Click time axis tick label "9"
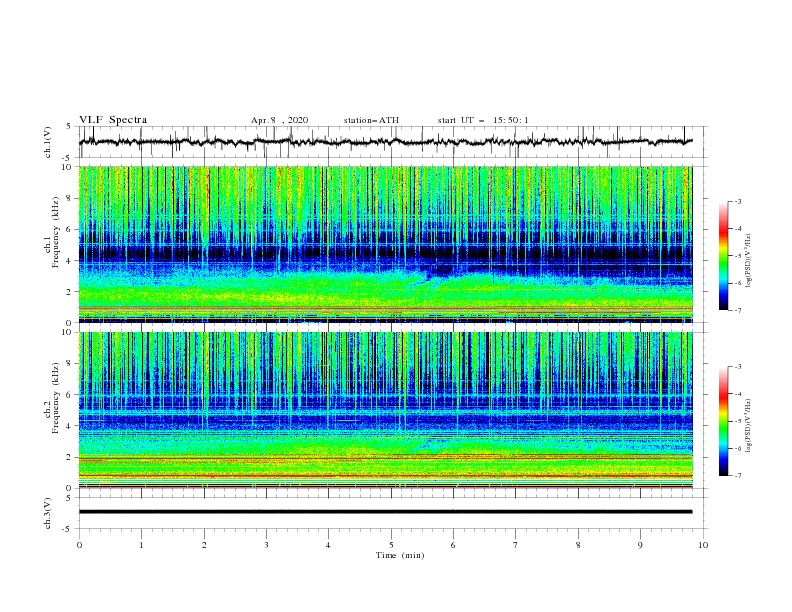 (640, 545)
